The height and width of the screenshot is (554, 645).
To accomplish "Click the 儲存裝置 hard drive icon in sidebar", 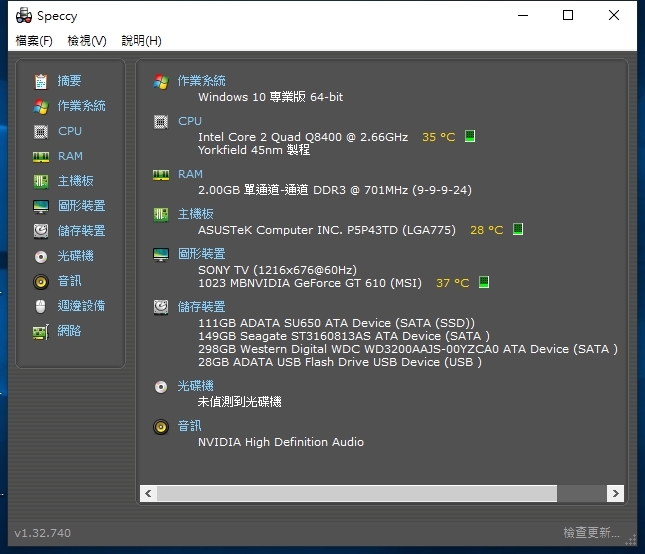I will 41,231.
